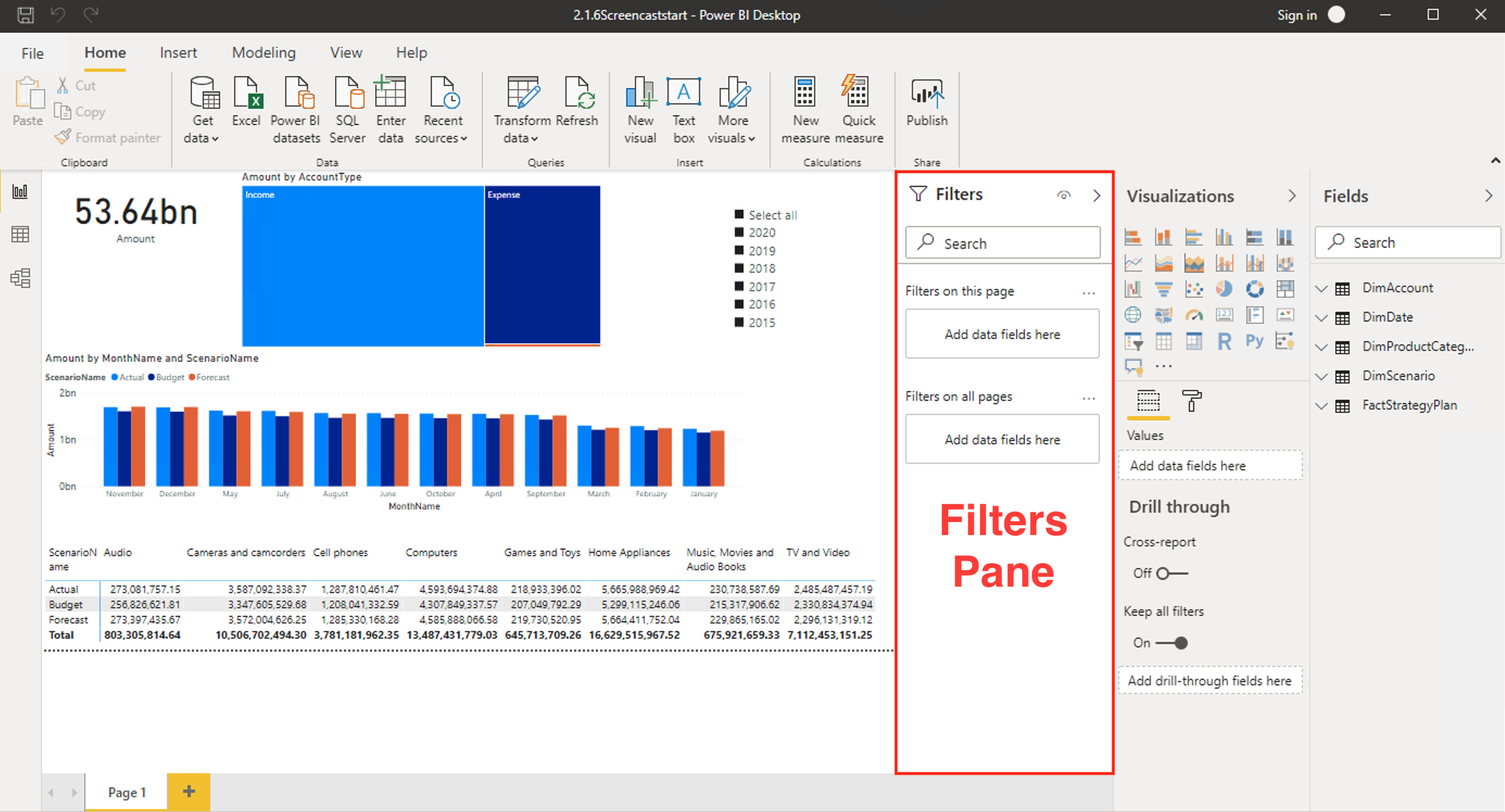Image resolution: width=1505 pixels, height=812 pixels.
Task: Select the 2016 year checkbox
Action: (x=739, y=304)
